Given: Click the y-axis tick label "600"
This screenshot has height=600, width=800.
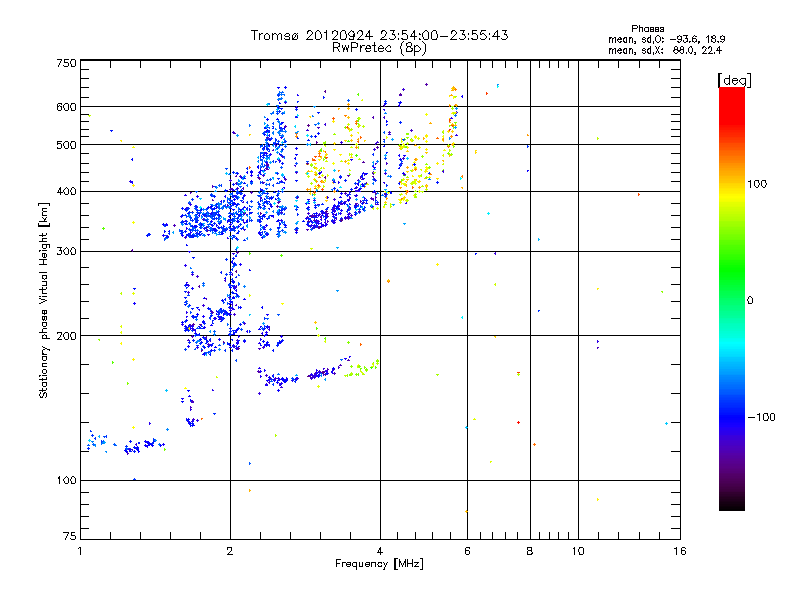Looking at the screenshot, I should tap(66, 107).
